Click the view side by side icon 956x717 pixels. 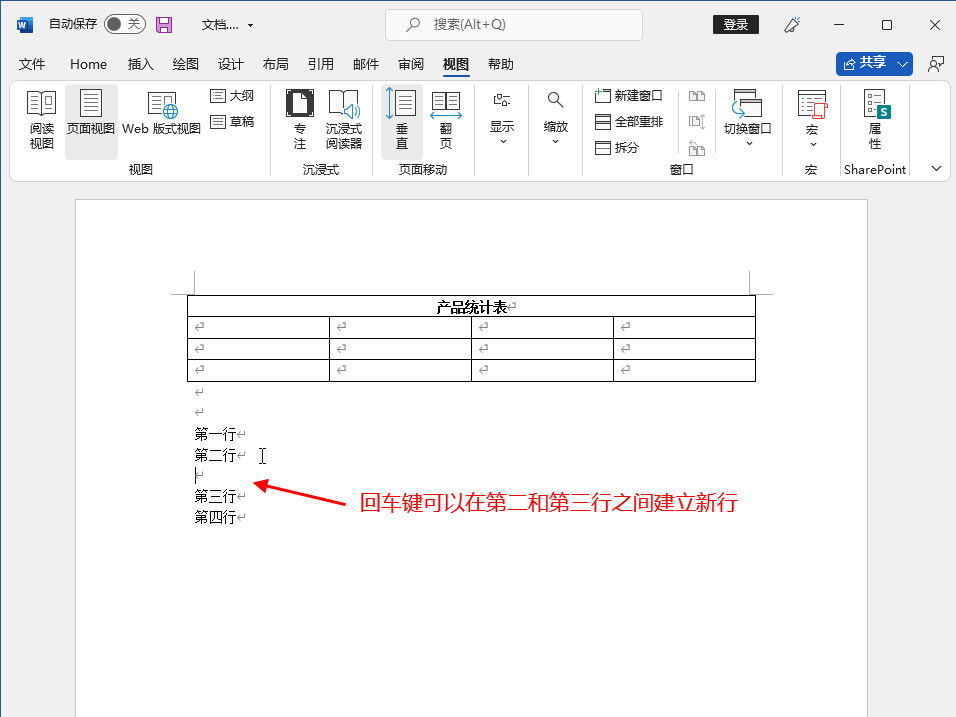(697, 96)
